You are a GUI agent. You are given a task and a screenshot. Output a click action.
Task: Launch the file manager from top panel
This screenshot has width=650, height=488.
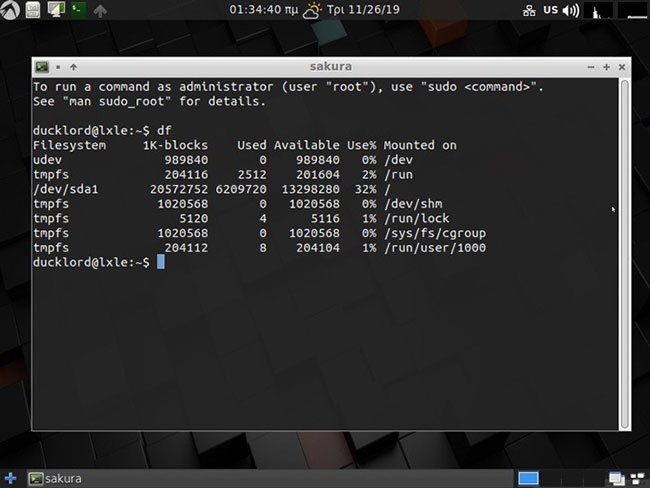point(33,10)
